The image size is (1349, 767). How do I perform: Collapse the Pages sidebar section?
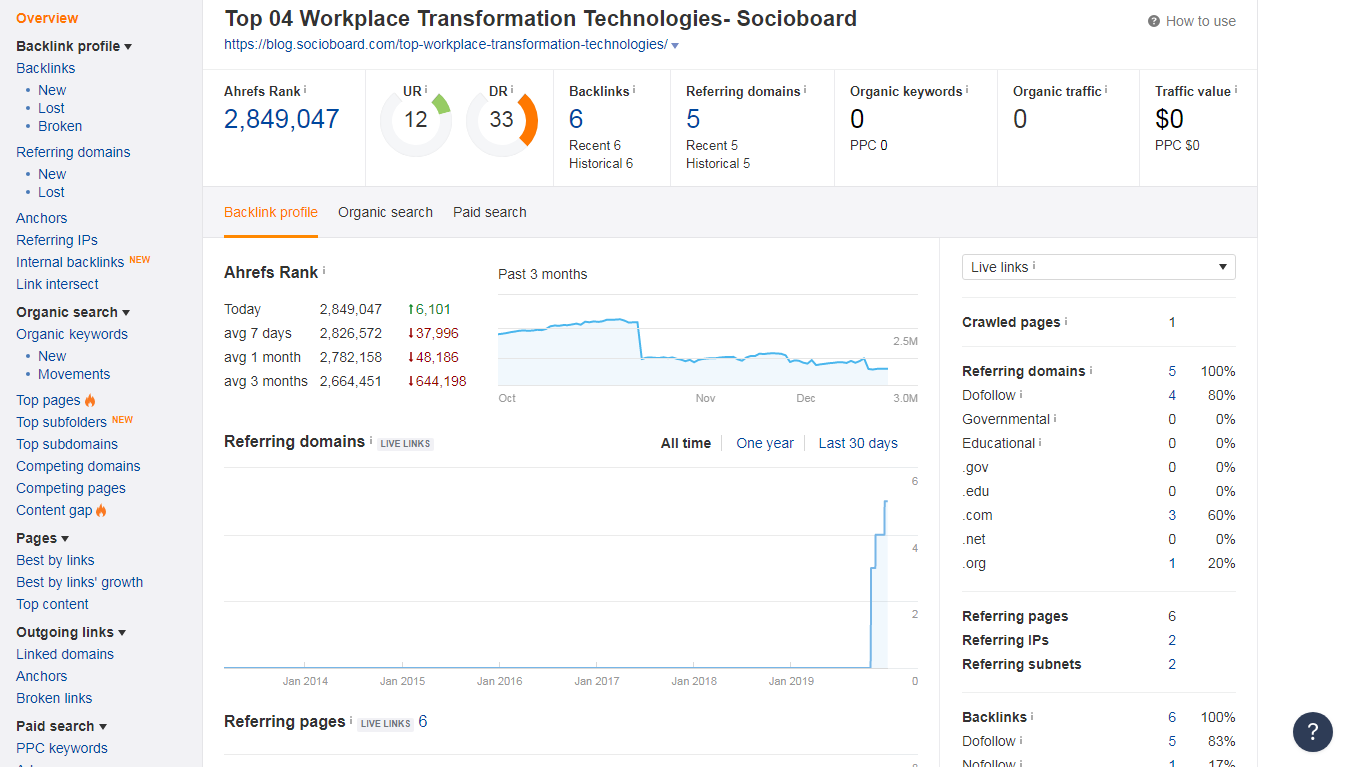[x=65, y=539]
